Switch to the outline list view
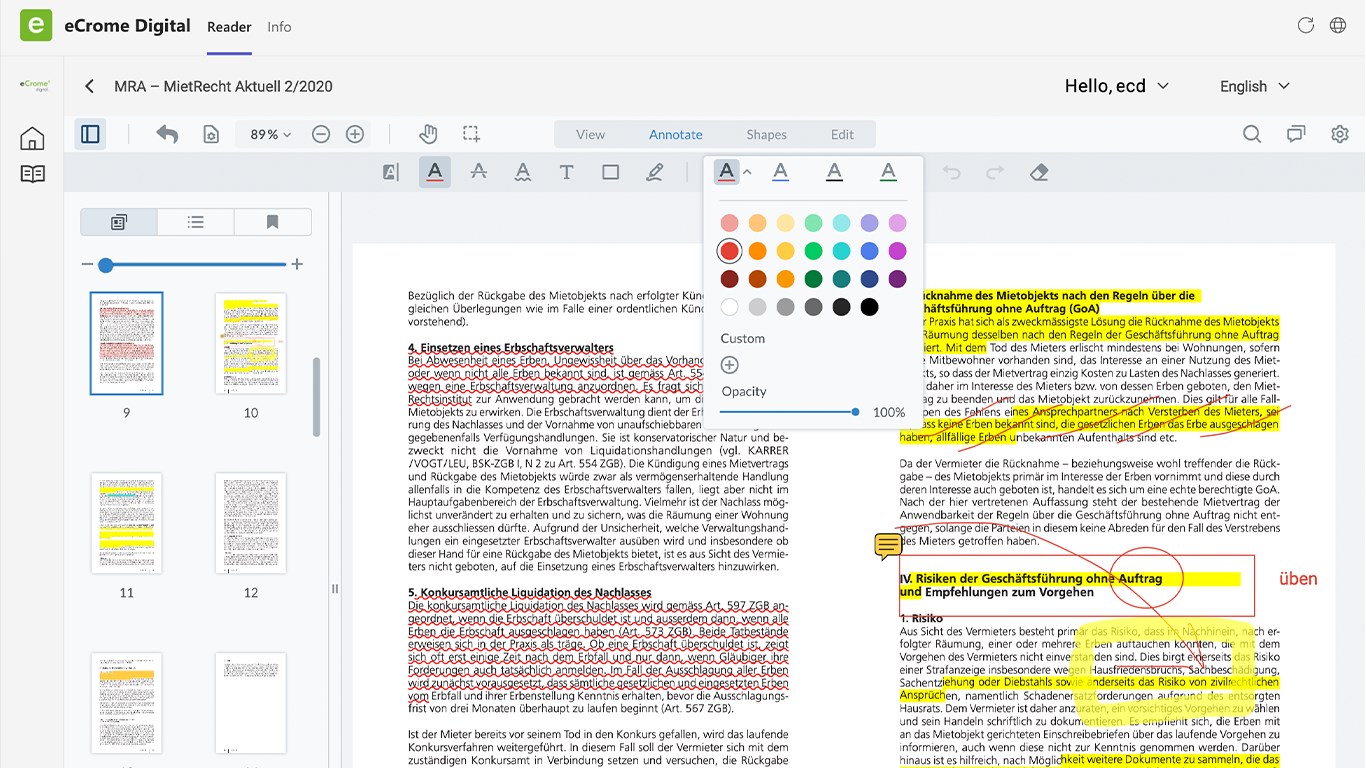This screenshot has height=768, width=1366. pyautogui.click(x=196, y=222)
